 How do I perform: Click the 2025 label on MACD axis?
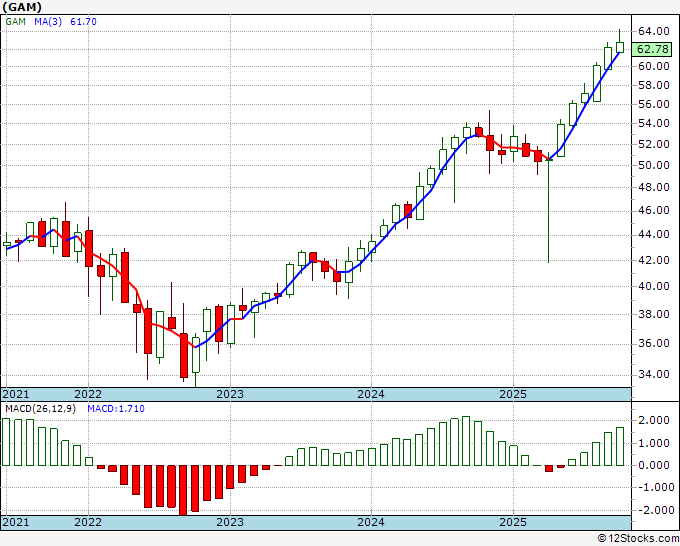[513, 522]
